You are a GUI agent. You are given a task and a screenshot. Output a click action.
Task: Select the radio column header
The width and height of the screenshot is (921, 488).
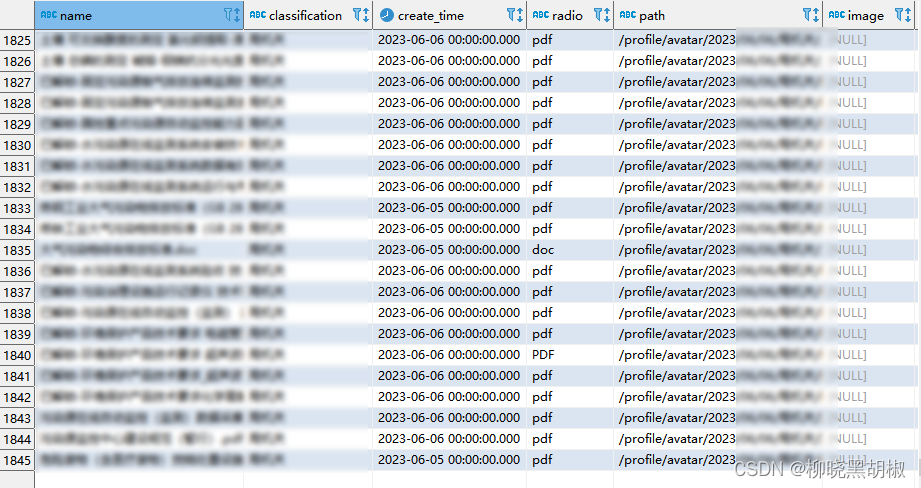(x=570, y=15)
